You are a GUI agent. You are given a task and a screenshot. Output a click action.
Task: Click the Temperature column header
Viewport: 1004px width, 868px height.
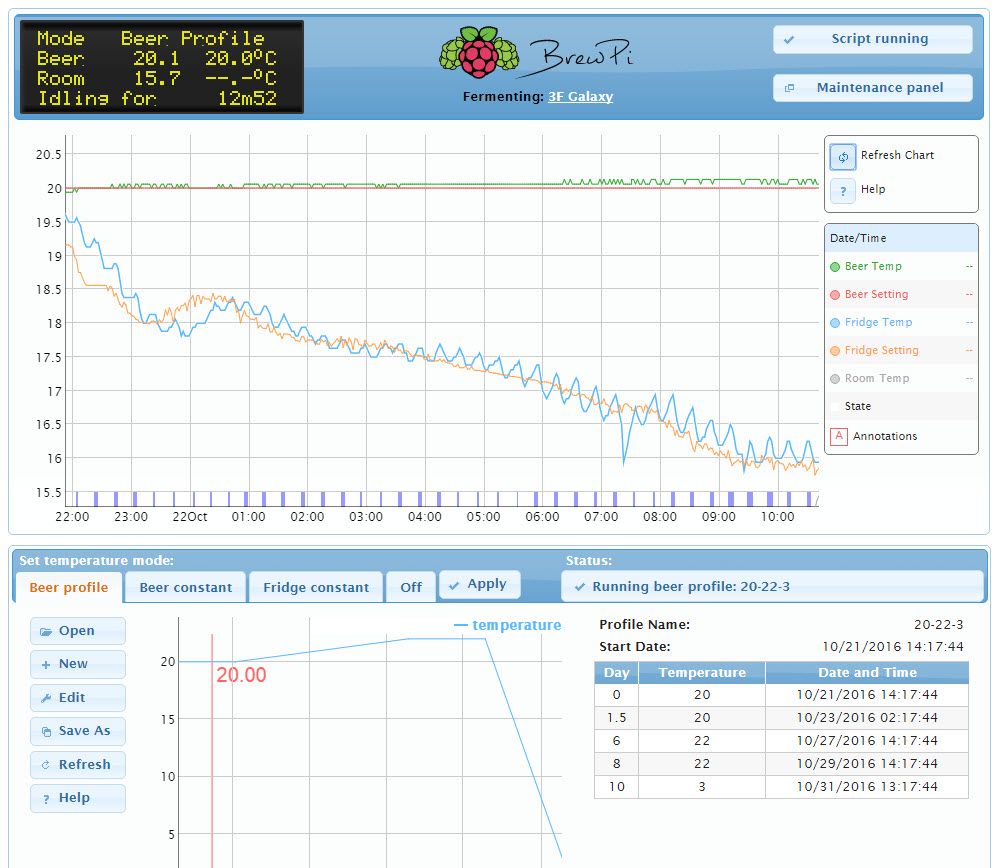pyautogui.click(x=702, y=673)
